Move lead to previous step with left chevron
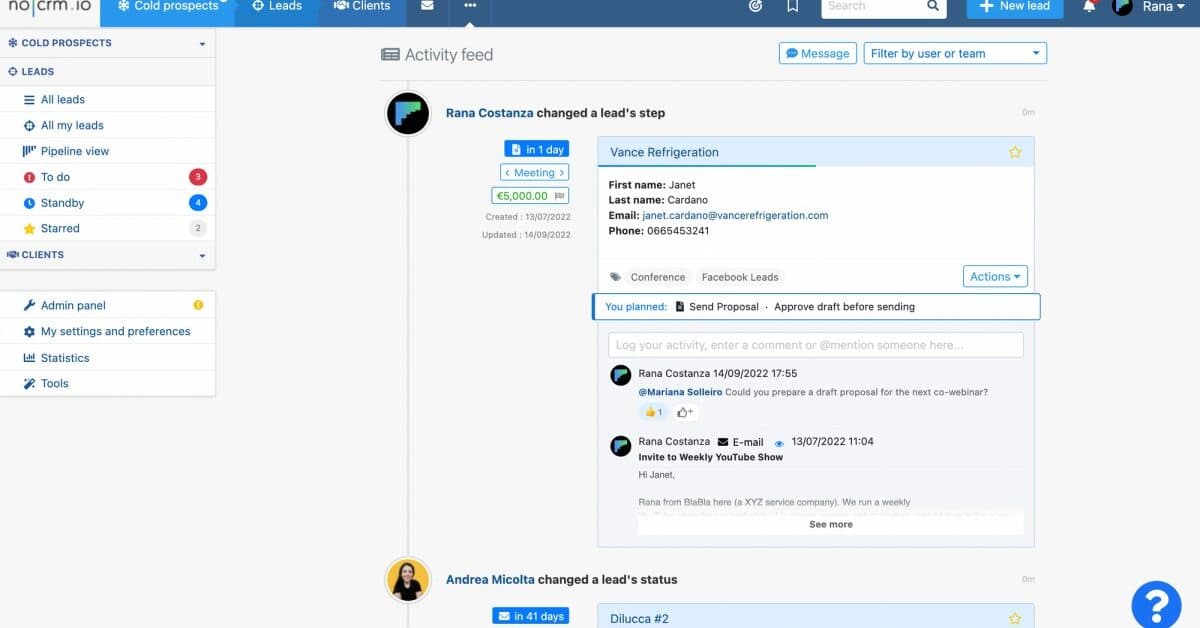Screen dimensions: 1200x628 pyautogui.click(x=507, y=173)
